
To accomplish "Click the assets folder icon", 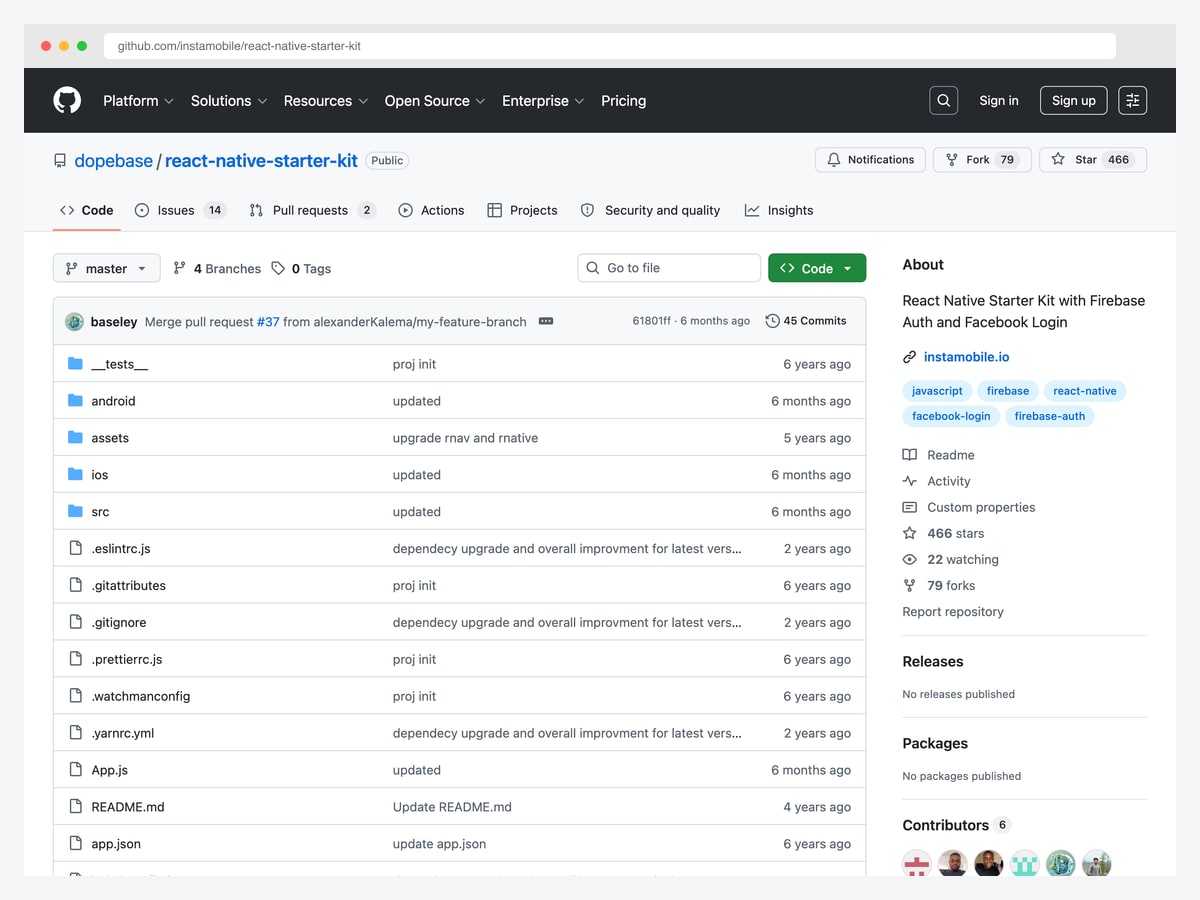I will [75, 437].
